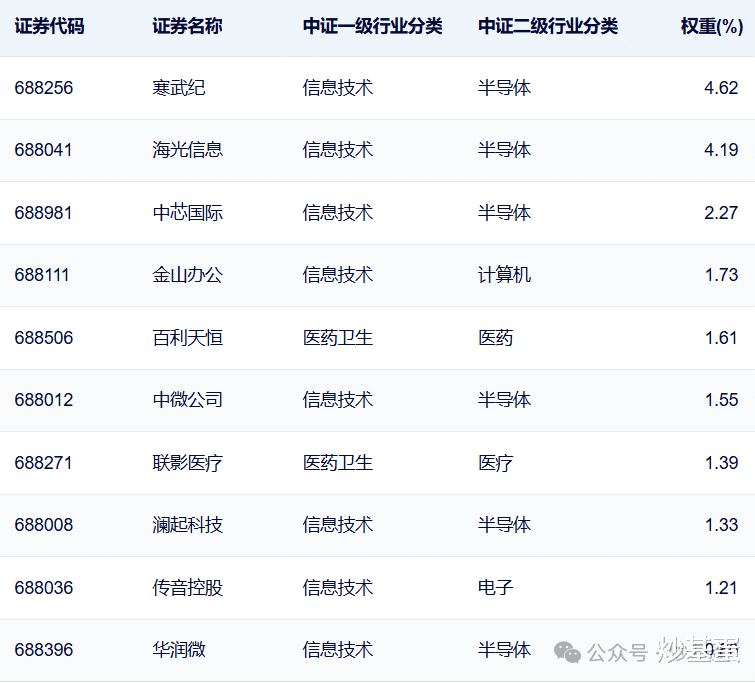Select stock name 华润微

[x=179, y=650]
